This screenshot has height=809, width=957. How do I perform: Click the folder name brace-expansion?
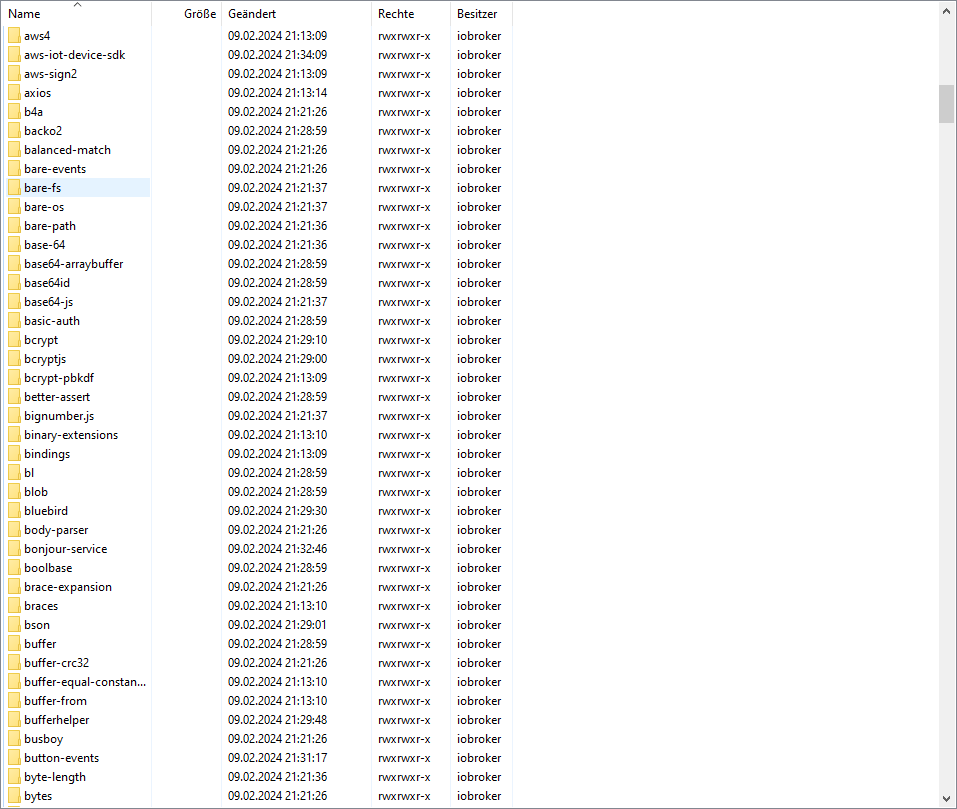[68, 587]
